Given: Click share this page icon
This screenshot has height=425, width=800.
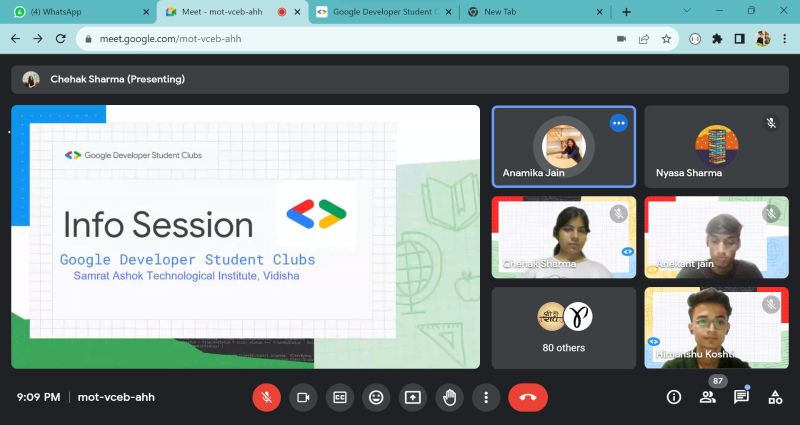Looking at the screenshot, I should coord(644,39).
